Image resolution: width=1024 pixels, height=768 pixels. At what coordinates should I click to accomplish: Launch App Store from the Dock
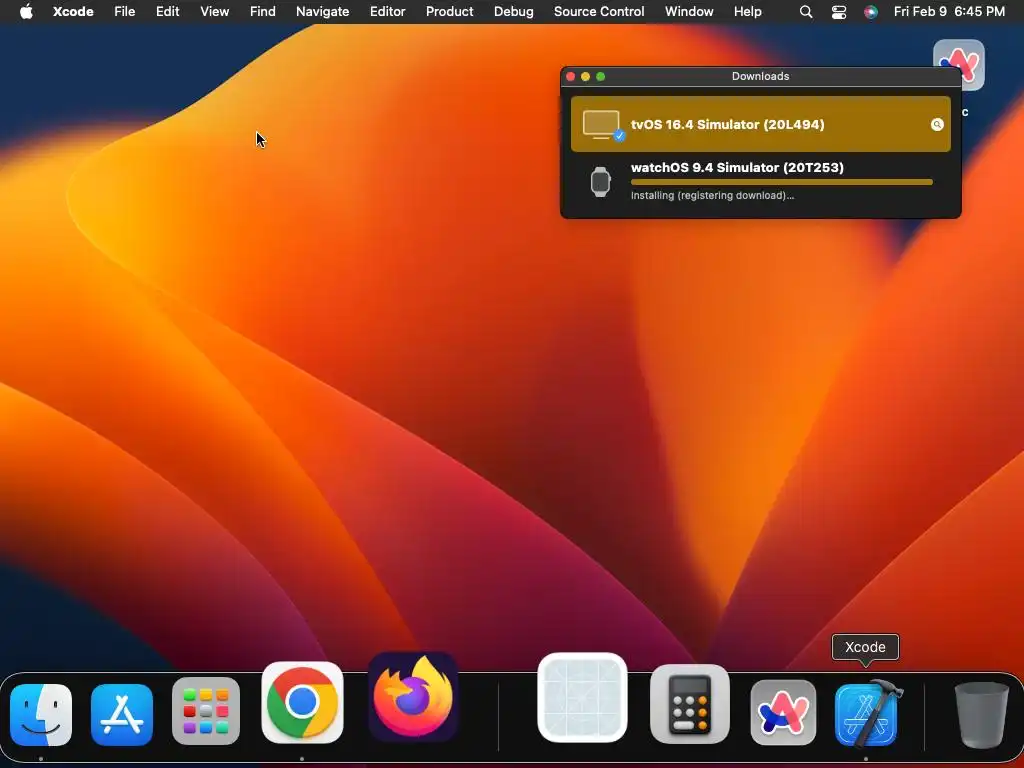pos(122,714)
